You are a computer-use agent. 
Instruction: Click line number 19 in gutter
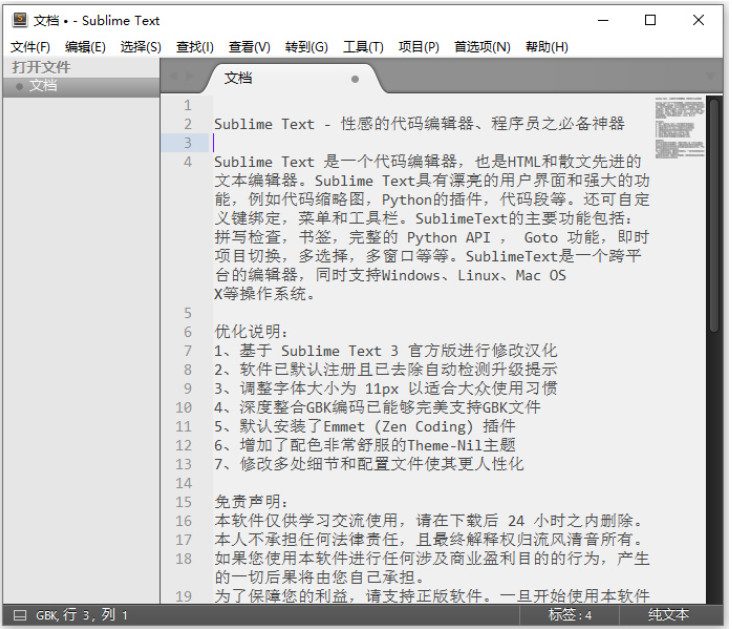183,596
